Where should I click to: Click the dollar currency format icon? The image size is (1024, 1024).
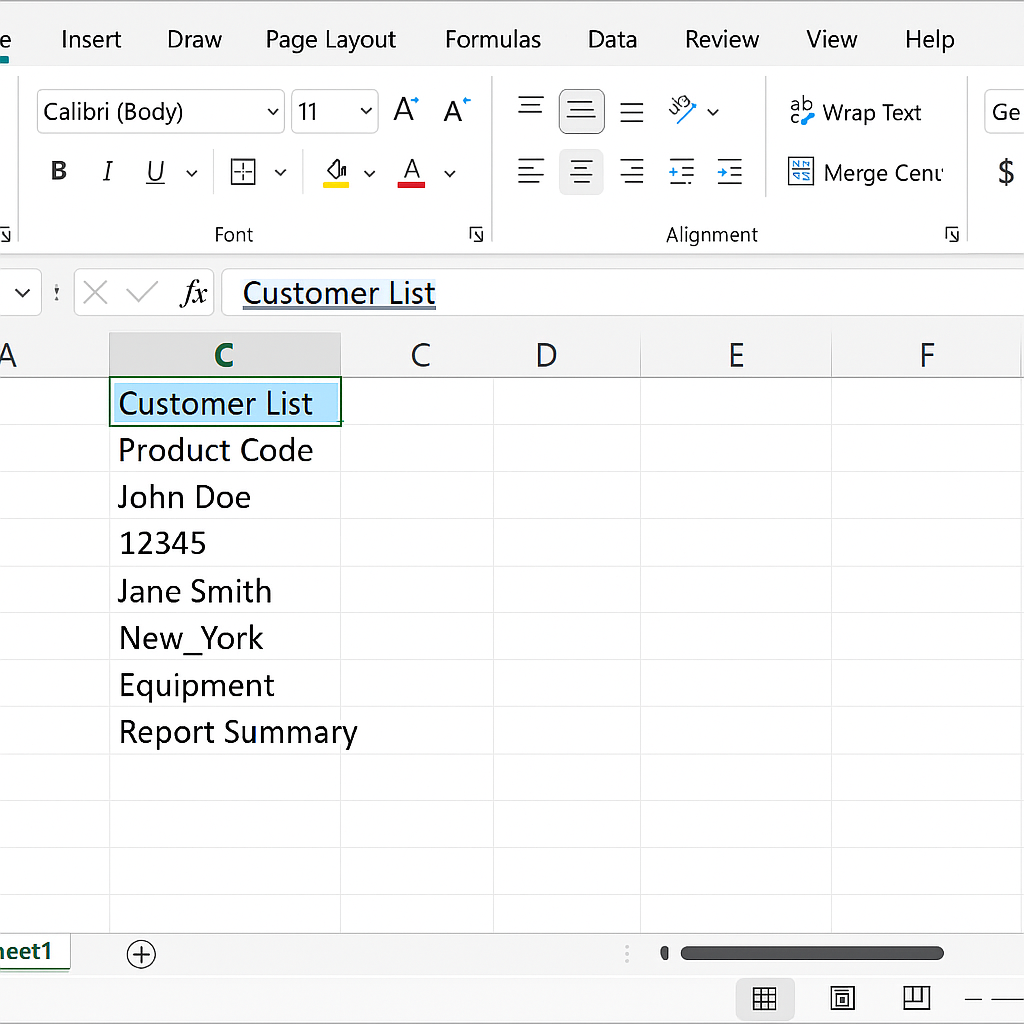[1006, 172]
